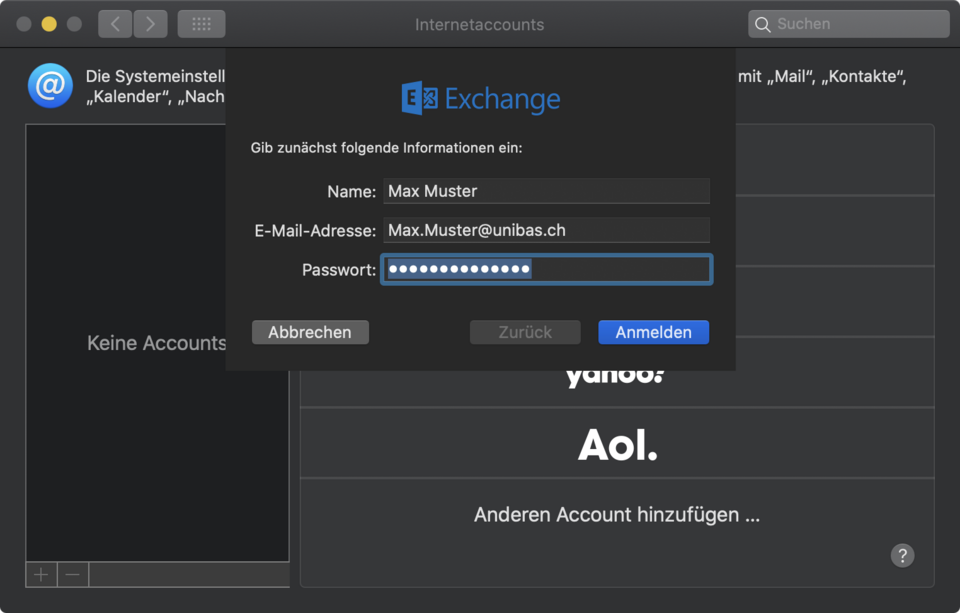This screenshot has width=960, height=613.
Task: Add an account with the plus button
Action: tap(41, 574)
